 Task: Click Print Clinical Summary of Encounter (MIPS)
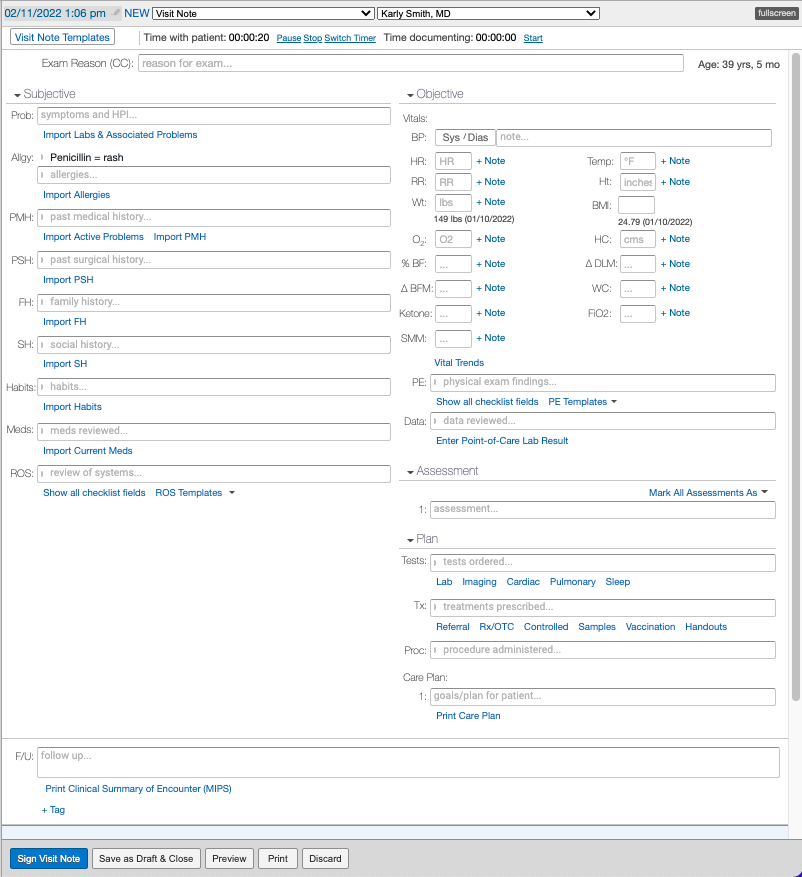tap(138, 789)
